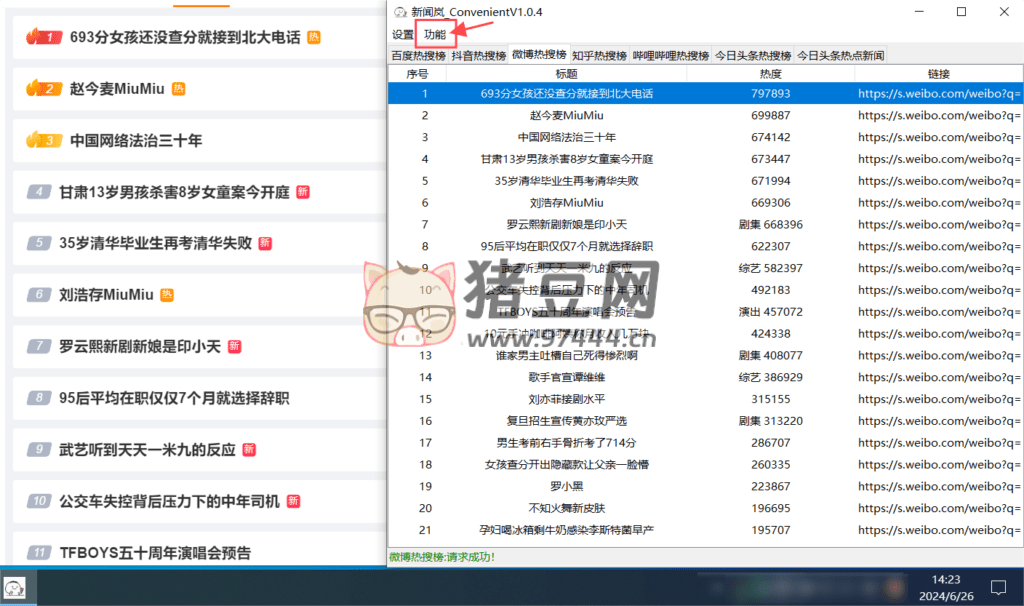Screen dimensions: 1024x606
Task: Click the 新 badge beside 罗云熙新剧新娘是印小天
Action: (x=234, y=347)
